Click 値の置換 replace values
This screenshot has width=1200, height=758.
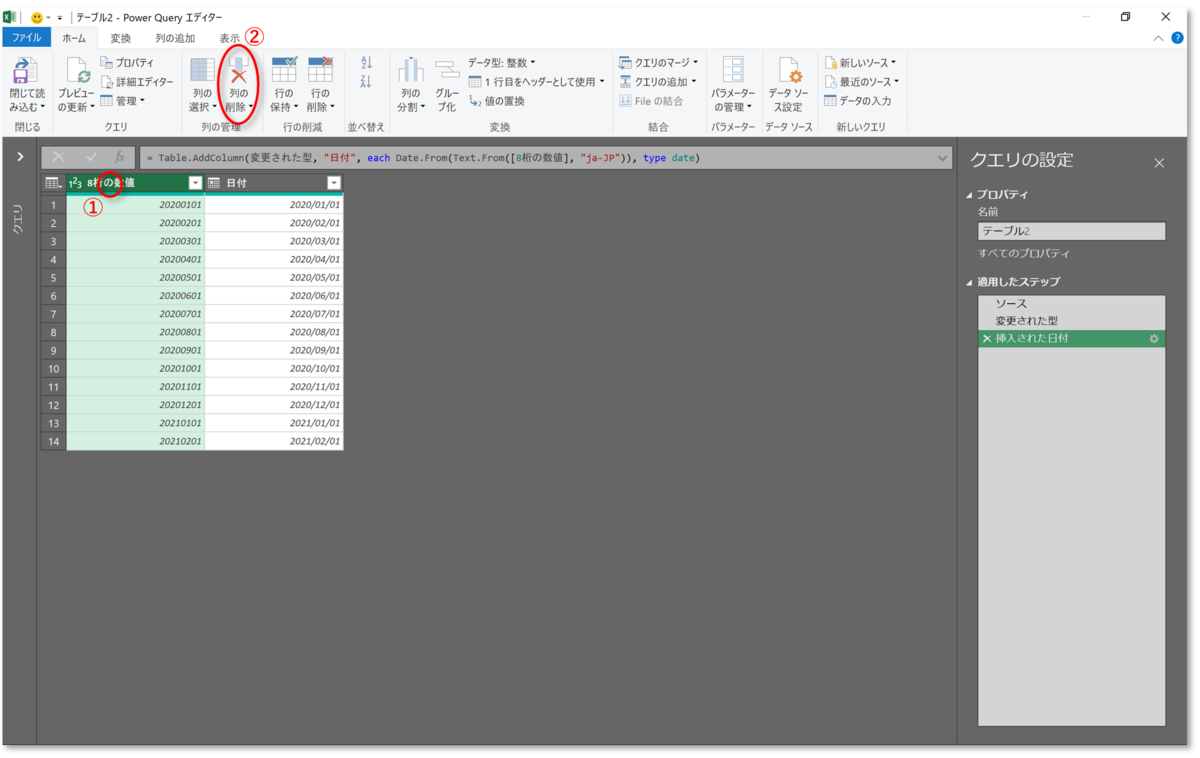point(497,101)
